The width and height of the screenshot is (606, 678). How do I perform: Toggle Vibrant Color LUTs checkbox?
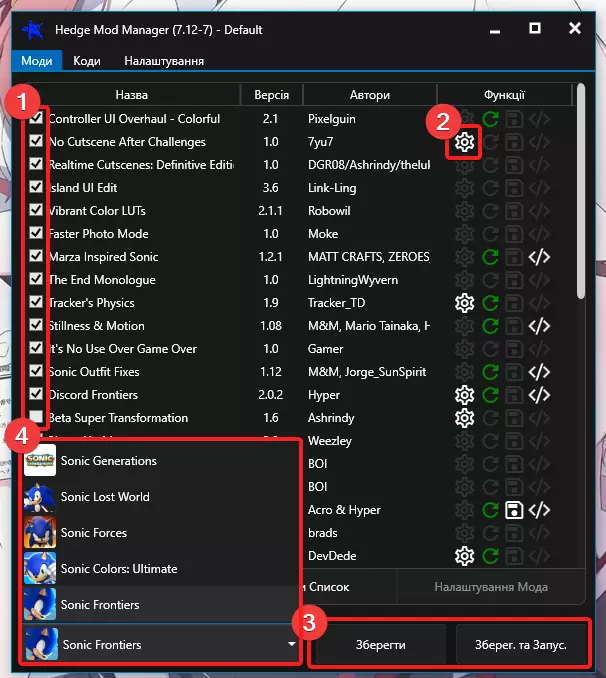pos(36,210)
